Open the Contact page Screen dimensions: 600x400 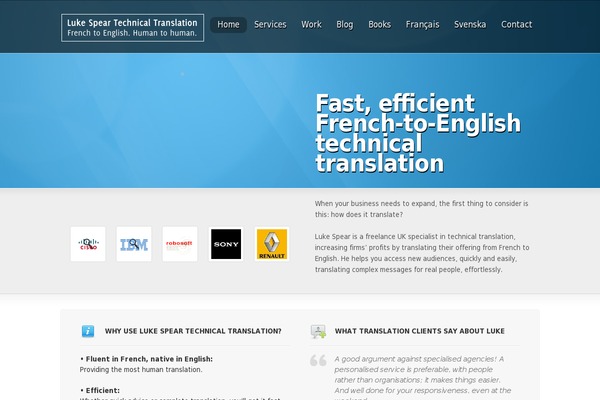tap(517, 24)
